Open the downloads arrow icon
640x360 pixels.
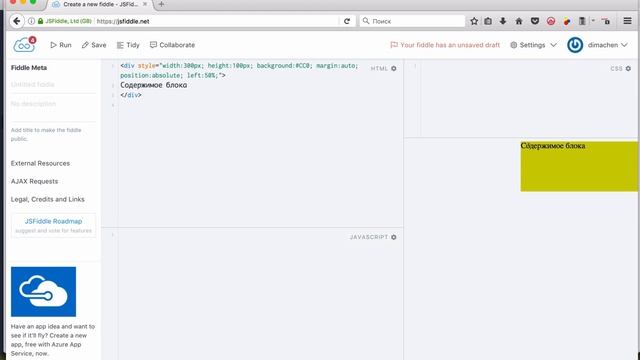click(x=503, y=21)
